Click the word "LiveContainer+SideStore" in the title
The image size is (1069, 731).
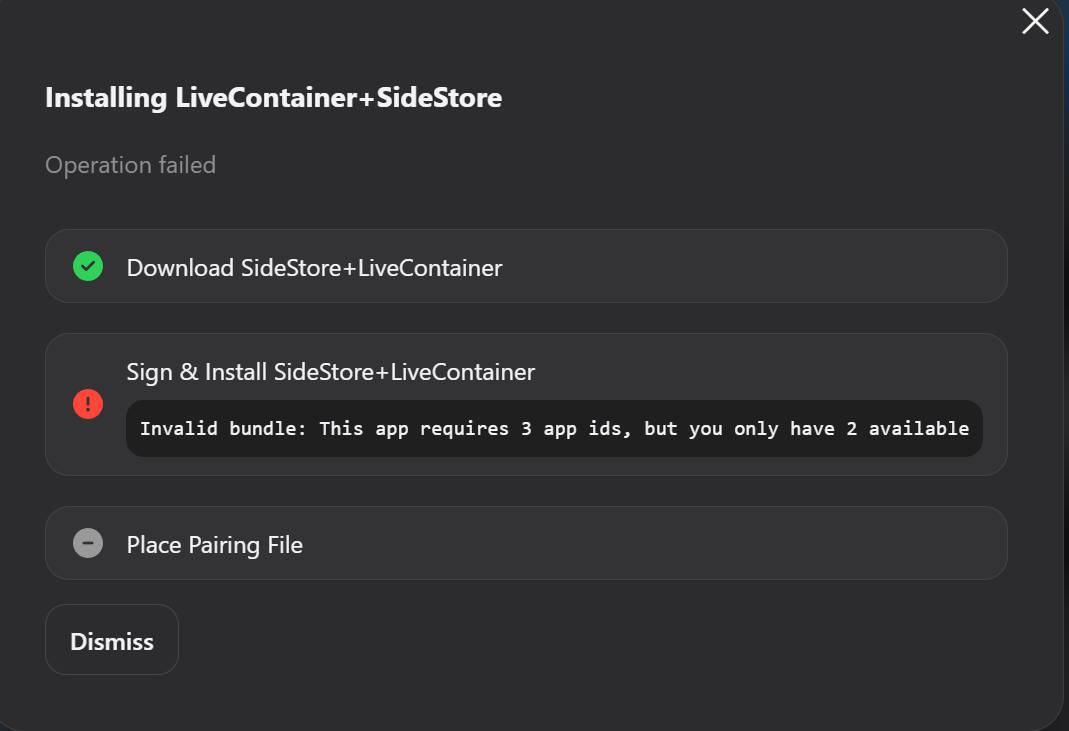click(338, 98)
